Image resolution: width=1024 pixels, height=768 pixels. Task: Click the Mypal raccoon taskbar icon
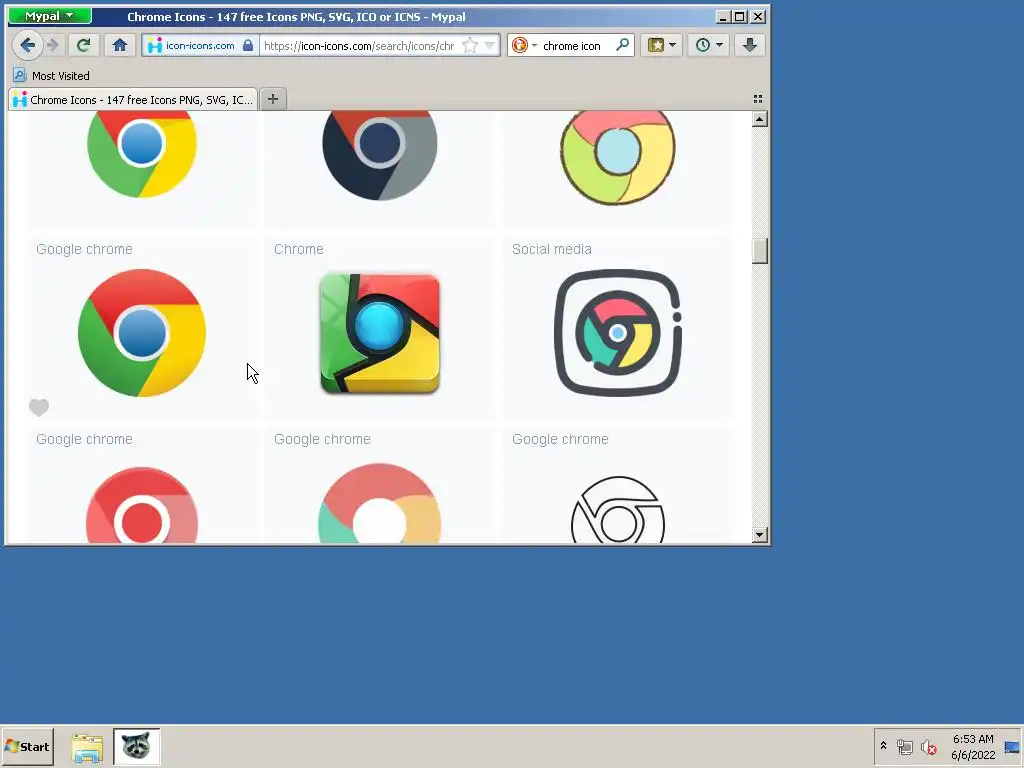tap(136, 746)
